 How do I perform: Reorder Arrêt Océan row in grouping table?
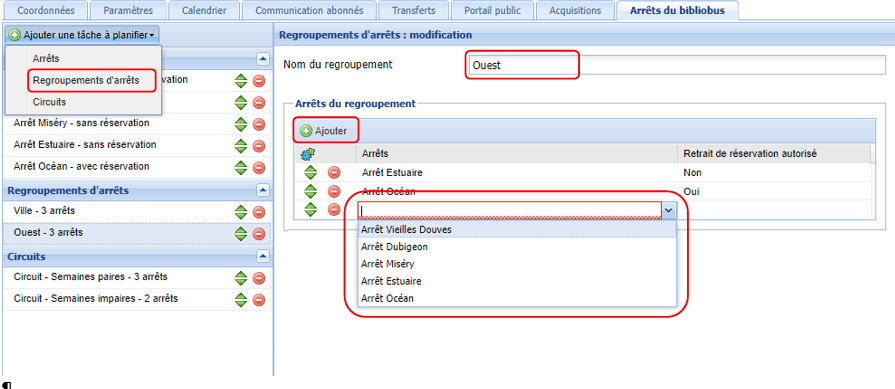point(311,191)
